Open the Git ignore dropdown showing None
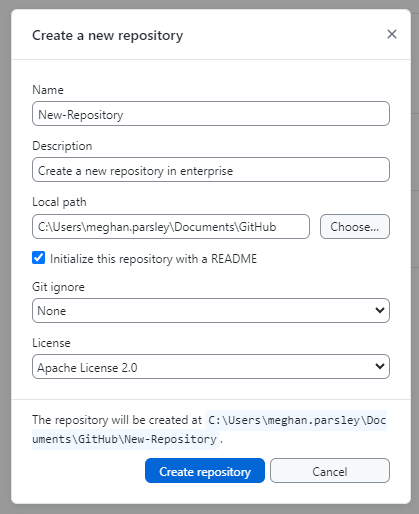This screenshot has height=514, width=419. (x=211, y=310)
